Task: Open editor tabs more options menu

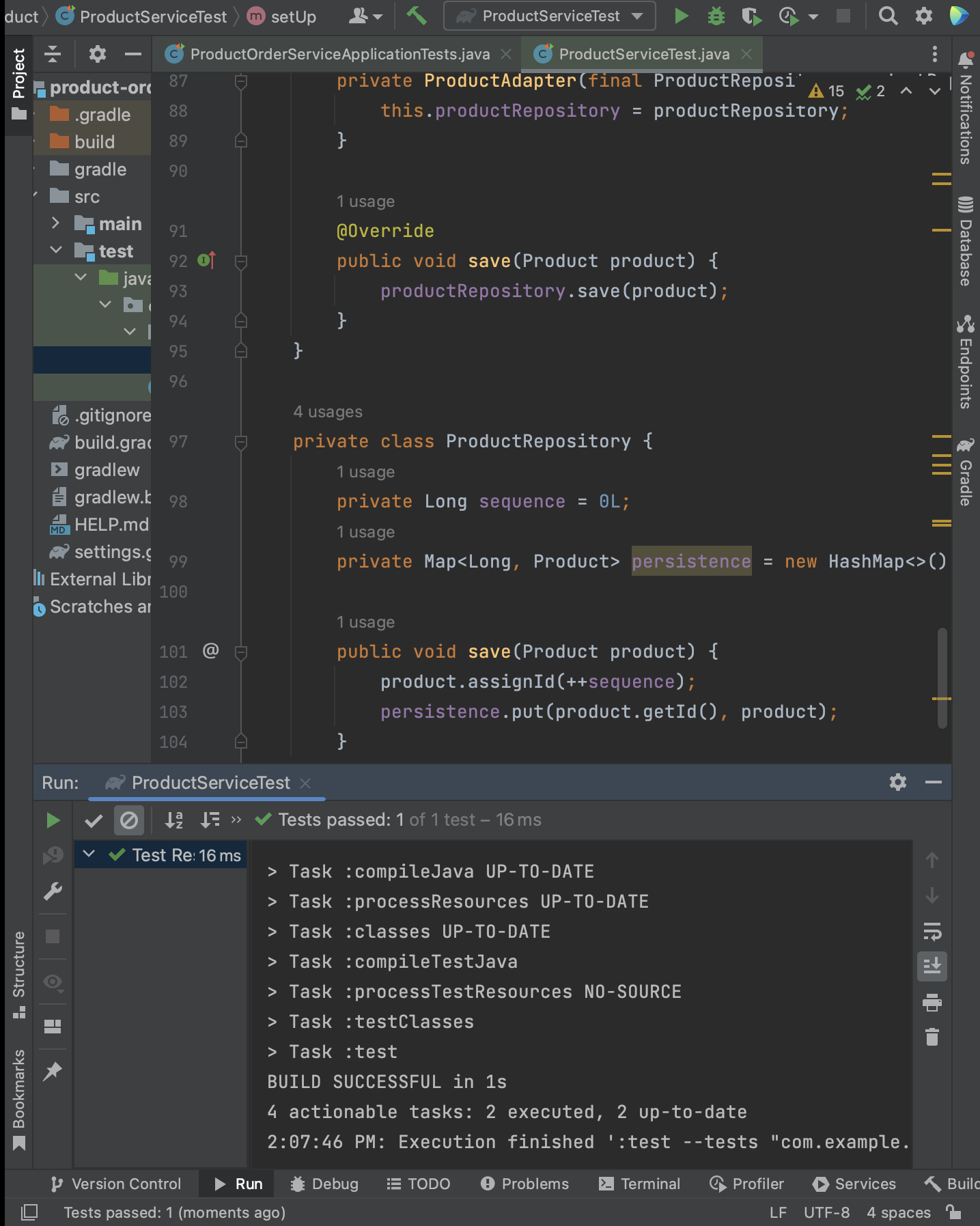Action: click(x=934, y=54)
